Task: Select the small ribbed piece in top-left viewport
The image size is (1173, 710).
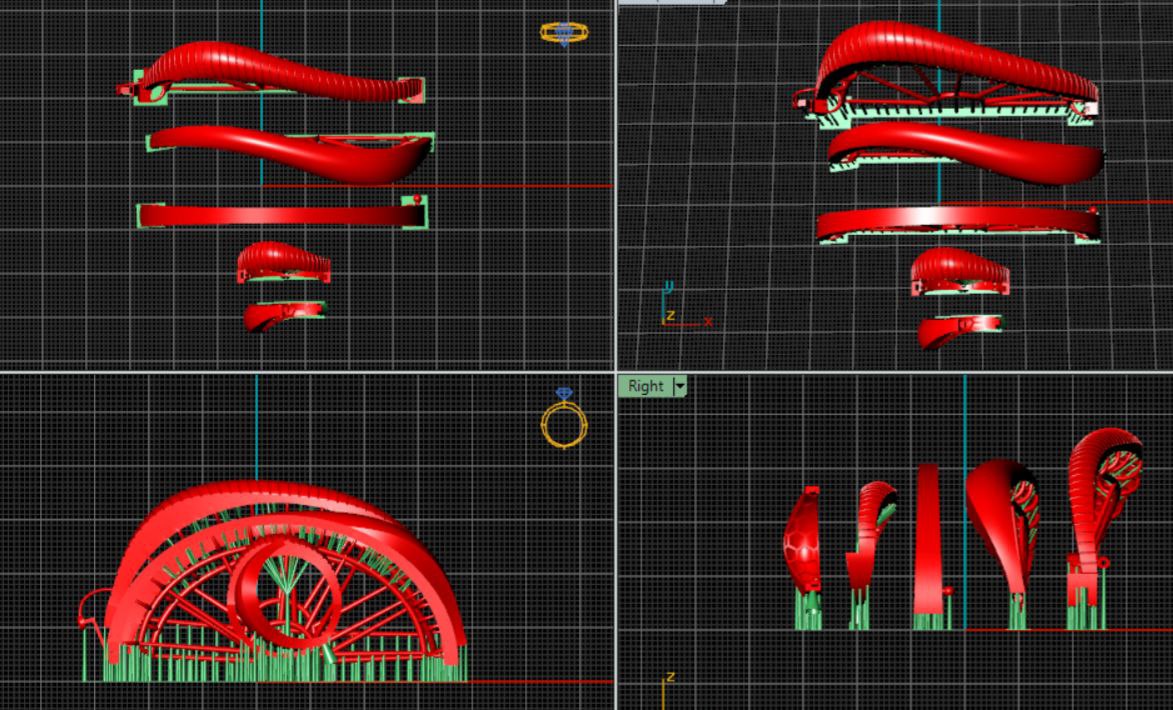Action: [x=284, y=261]
